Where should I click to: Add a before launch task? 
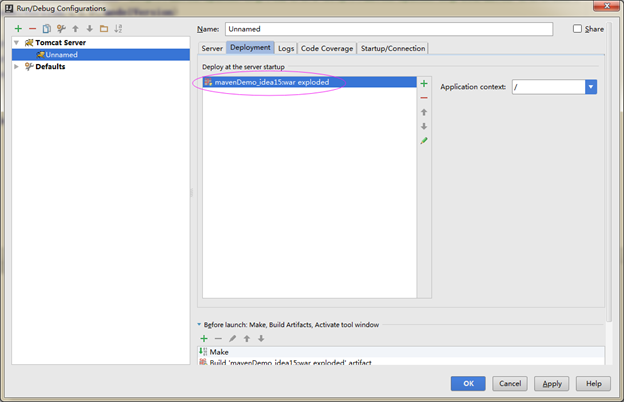pos(204,338)
